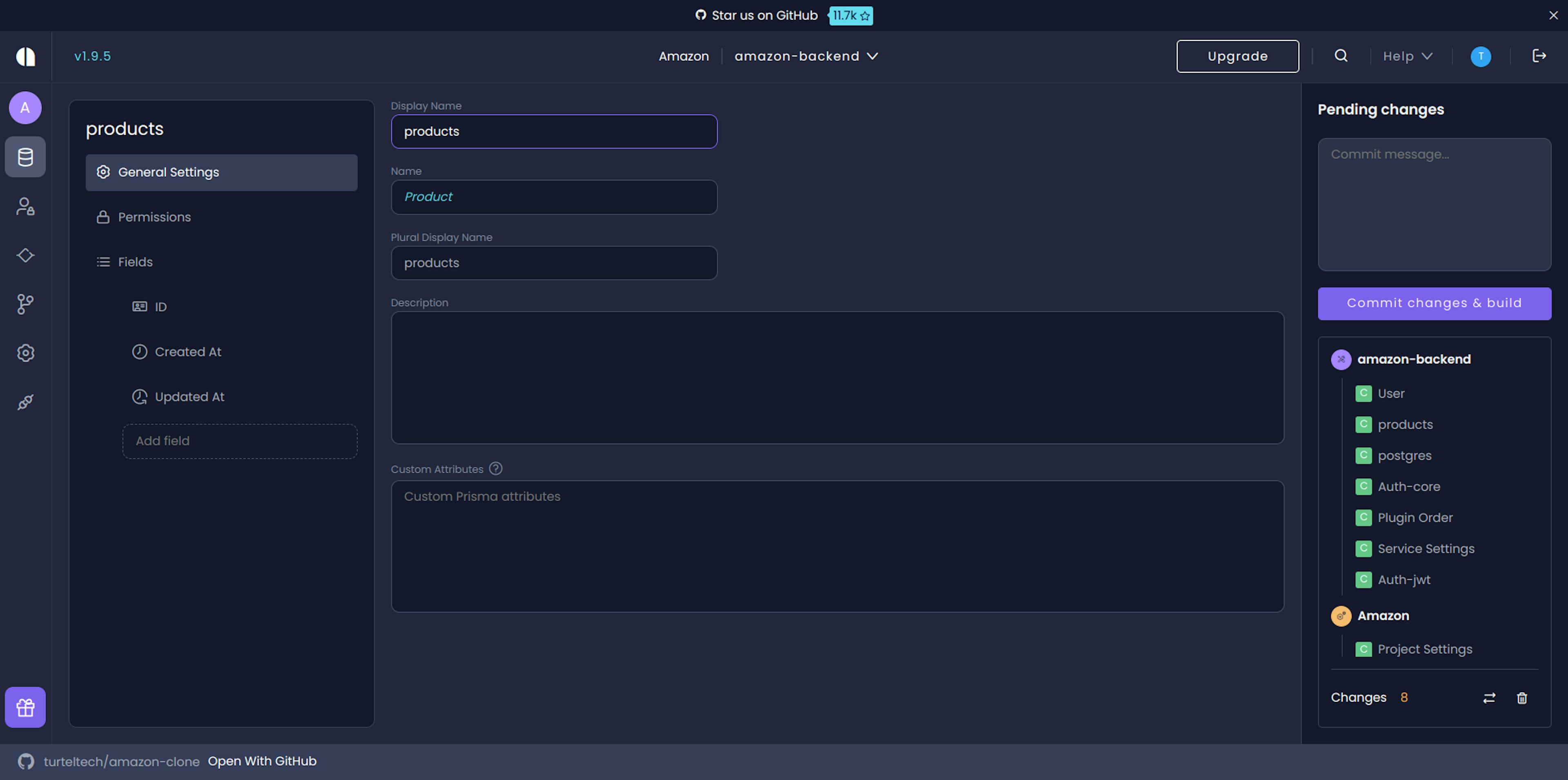Click the Upgrade button
The width and height of the screenshot is (1568, 780).
[x=1238, y=56]
